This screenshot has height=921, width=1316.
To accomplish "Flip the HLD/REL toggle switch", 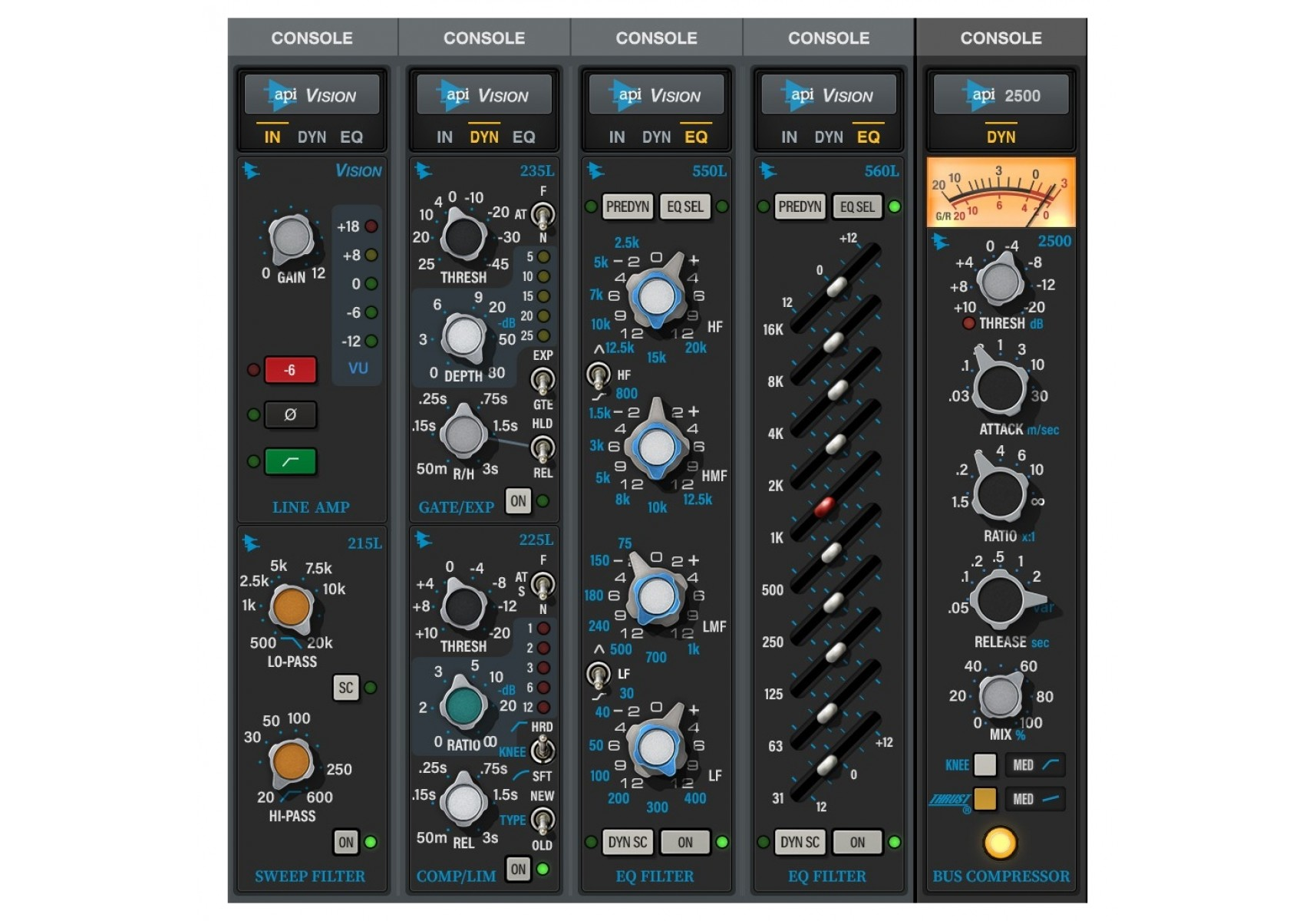I will [543, 448].
